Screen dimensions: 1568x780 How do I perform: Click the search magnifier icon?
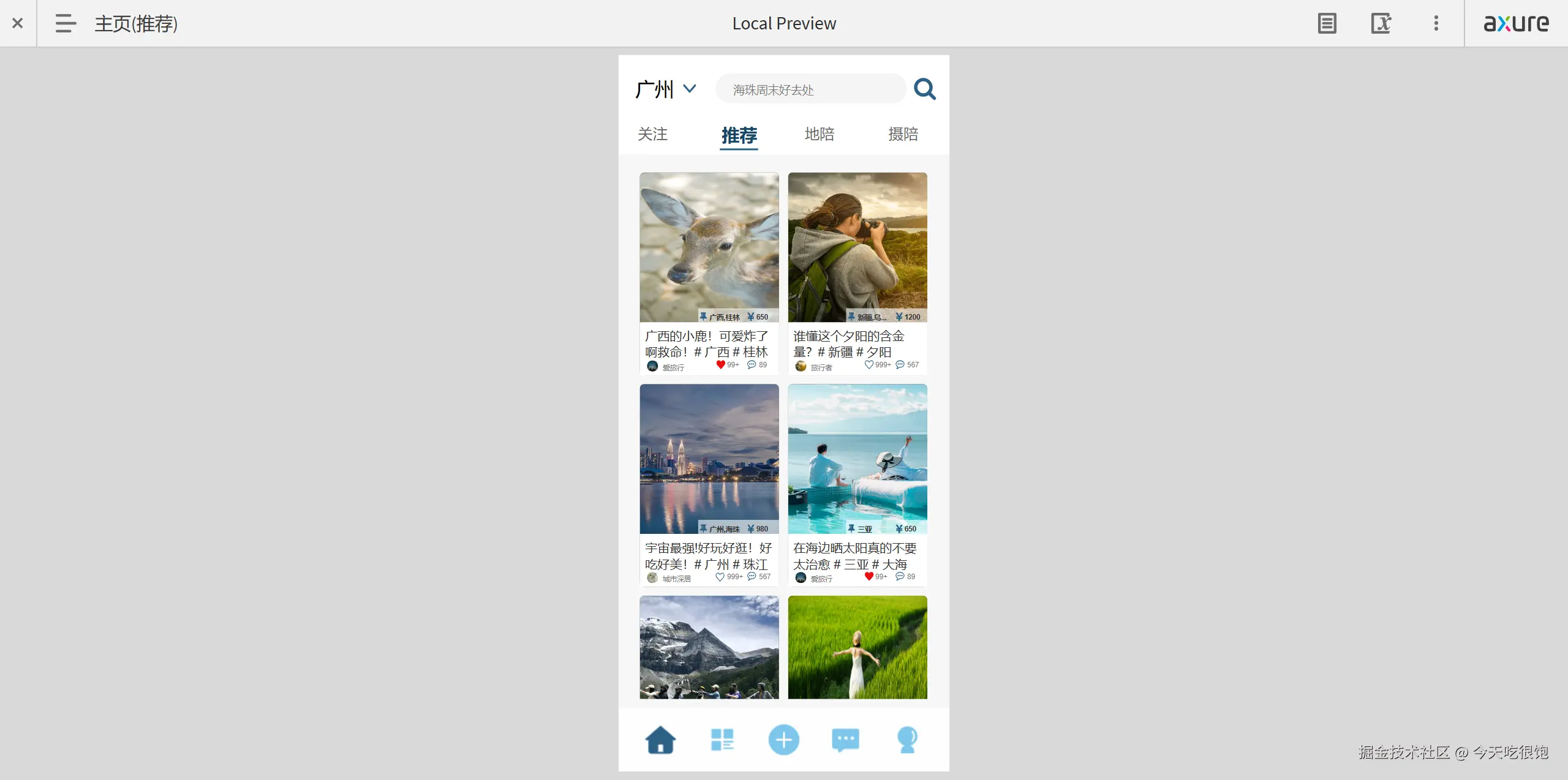pyautogui.click(x=925, y=89)
